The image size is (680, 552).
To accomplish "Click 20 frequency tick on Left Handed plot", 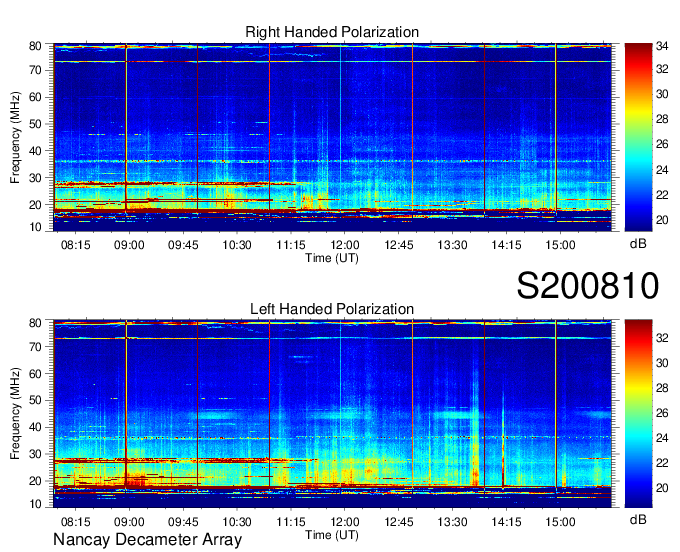I will pyautogui.click(x=35, y=481).
